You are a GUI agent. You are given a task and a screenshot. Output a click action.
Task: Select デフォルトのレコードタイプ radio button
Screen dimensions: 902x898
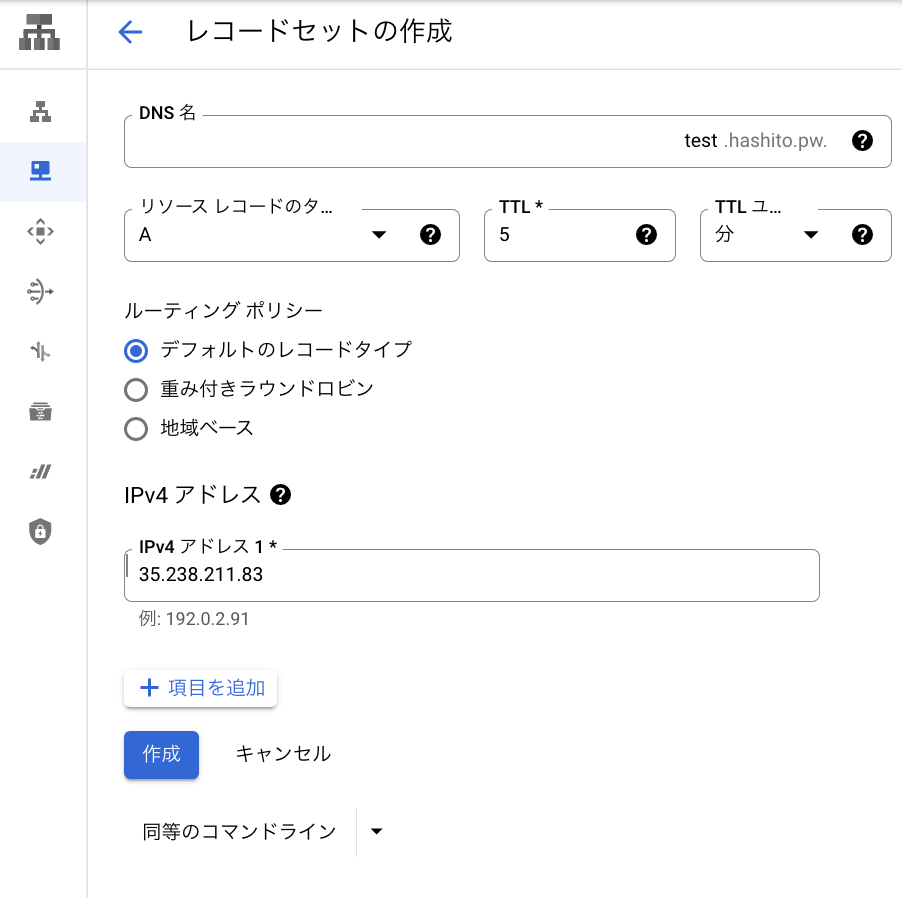pos(136,350)
